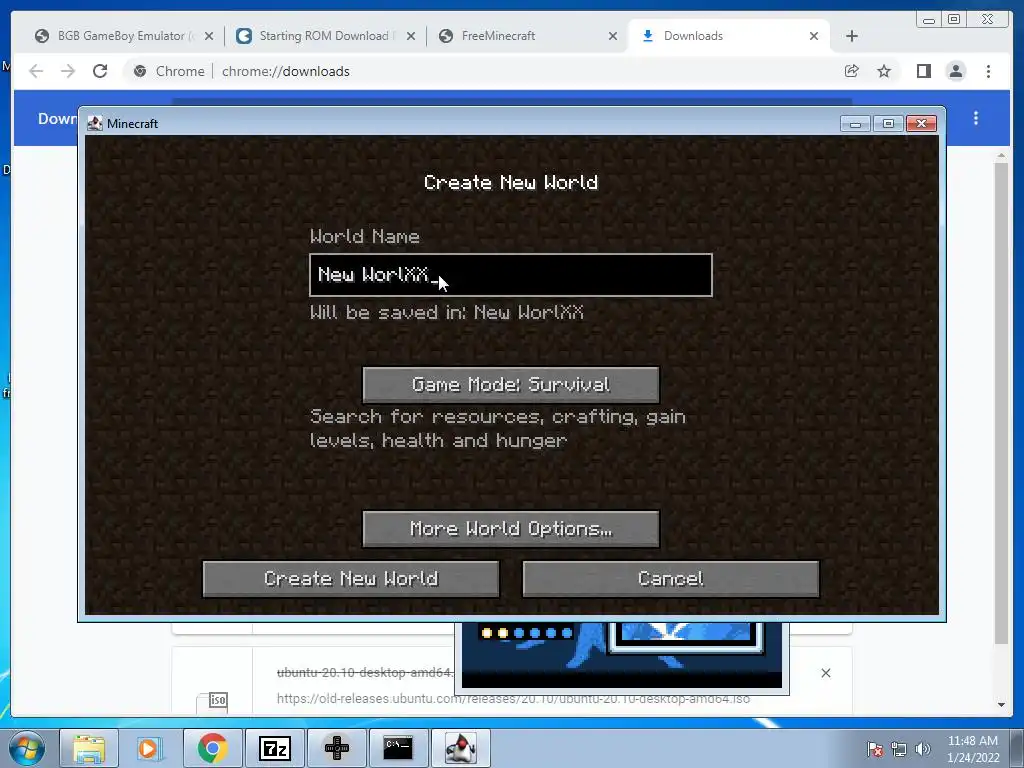Close the BGB GameBoy Emulator tab
This screenshot has width=1024, height=768.
[x=209, y=37]
